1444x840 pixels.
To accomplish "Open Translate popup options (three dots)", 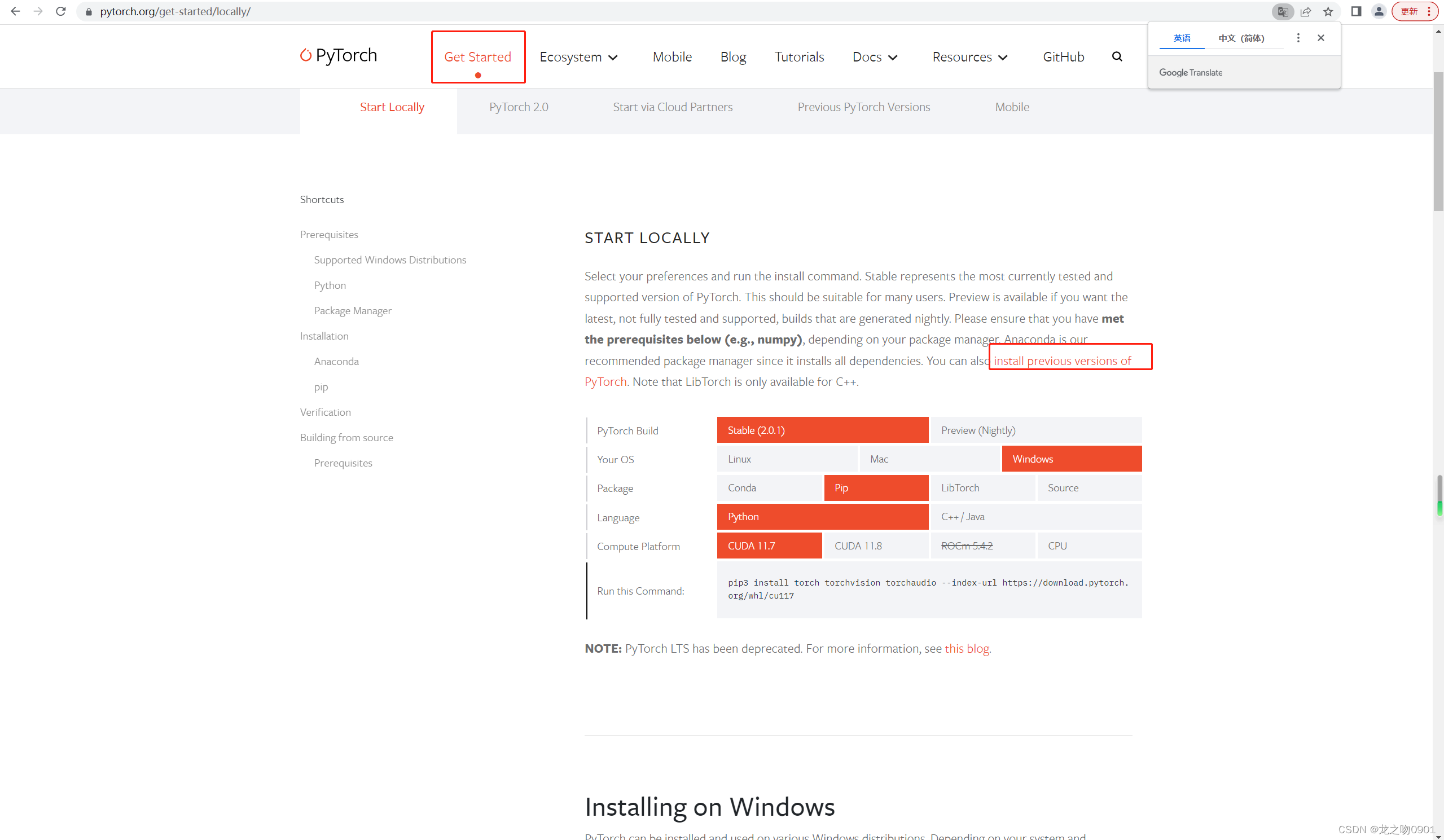I will (1298, 38).
